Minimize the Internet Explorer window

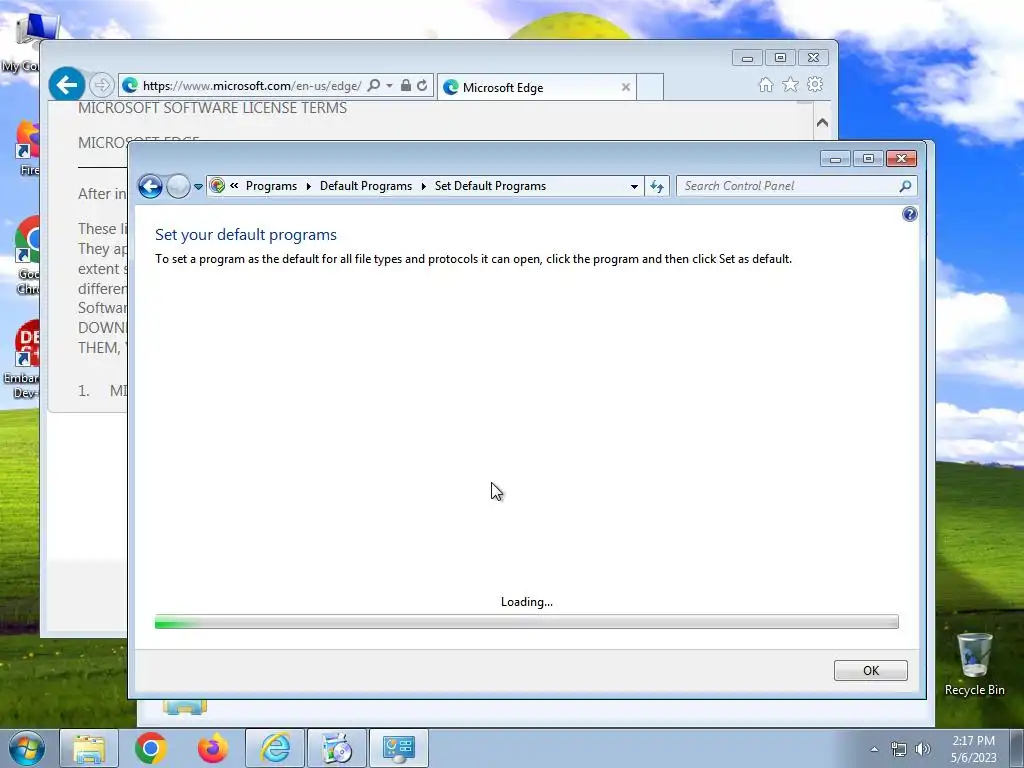[x=747, y=58]
